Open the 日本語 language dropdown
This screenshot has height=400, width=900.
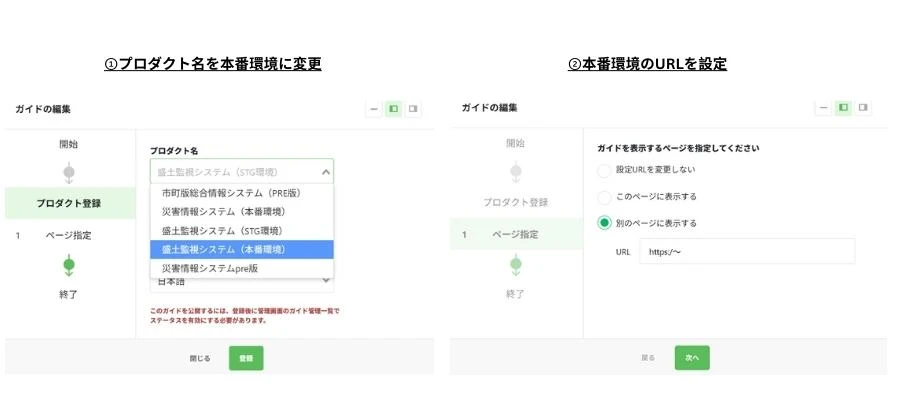(x=242, y=282)
